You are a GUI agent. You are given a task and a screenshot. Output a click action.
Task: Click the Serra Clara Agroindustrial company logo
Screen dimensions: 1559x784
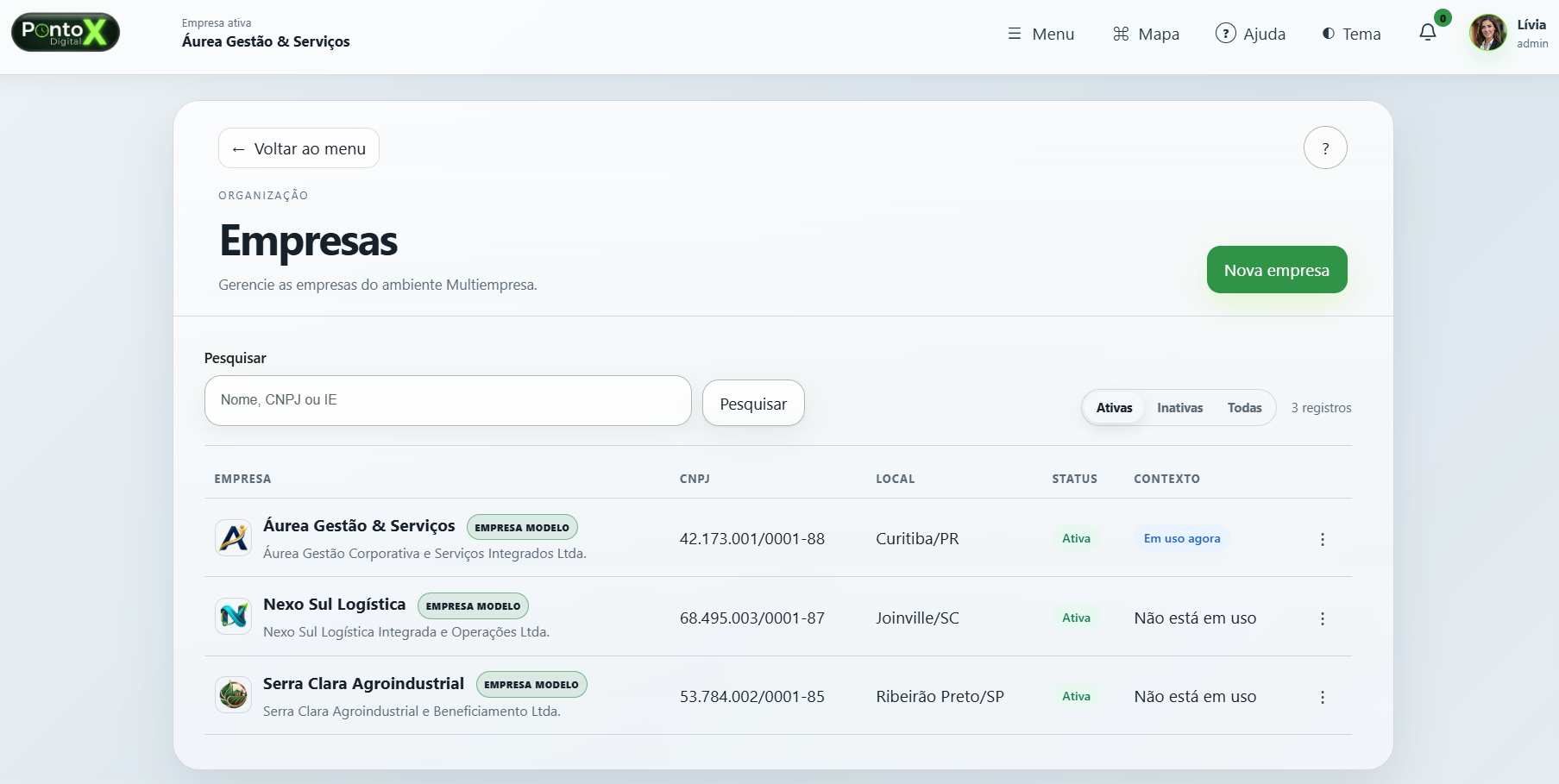pos(233,695)
